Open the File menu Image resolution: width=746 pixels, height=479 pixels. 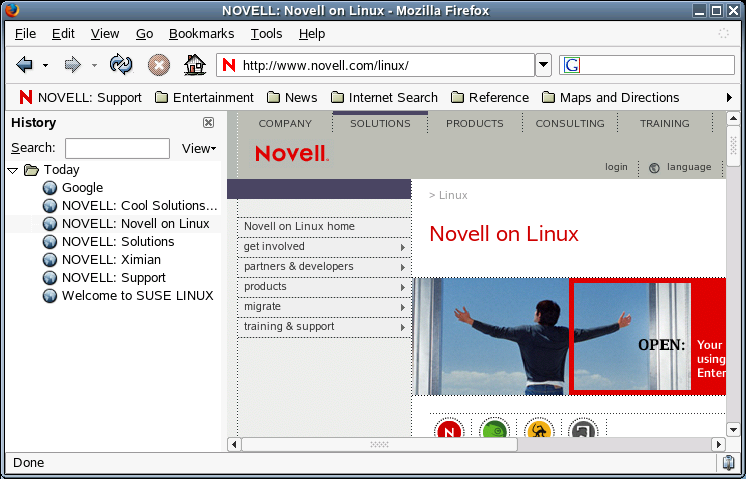pos(25,34)
